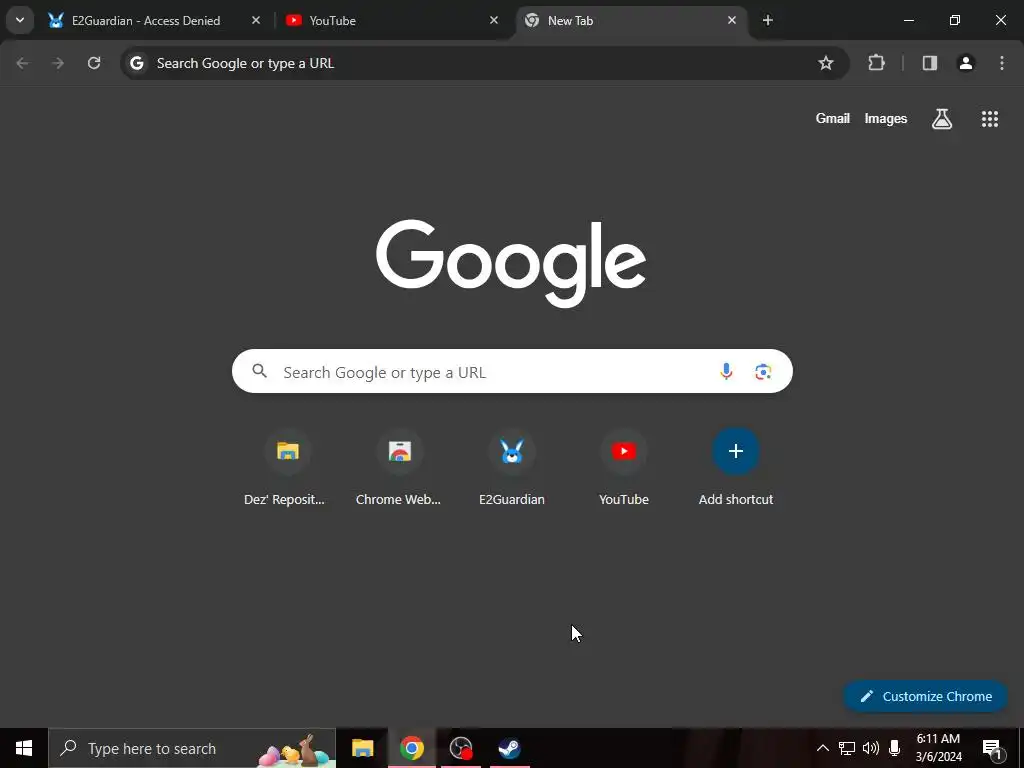Viewport: 1024px width, 768px height.
Task: Go forward with the forward arrow
Action: point(58,63)
